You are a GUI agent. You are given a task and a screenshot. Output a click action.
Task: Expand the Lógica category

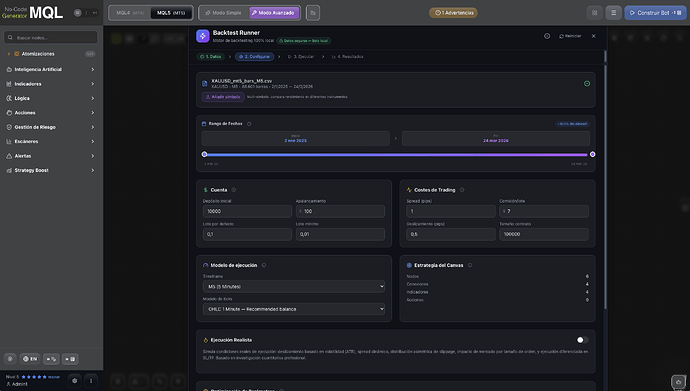coord(51,99)
